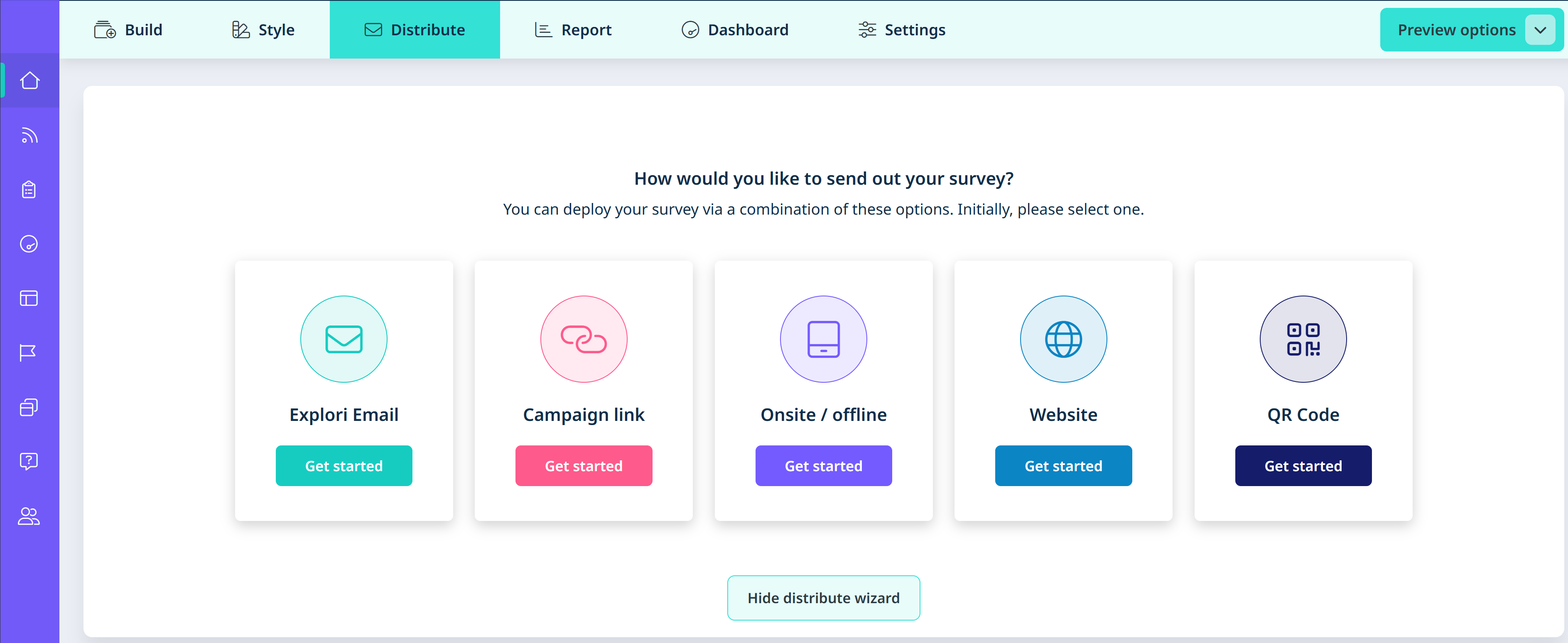Image resolution: width=1568 pixels, height=643 pixels.
Task: Click Get started under Website
Action: tap(1063, 465)
